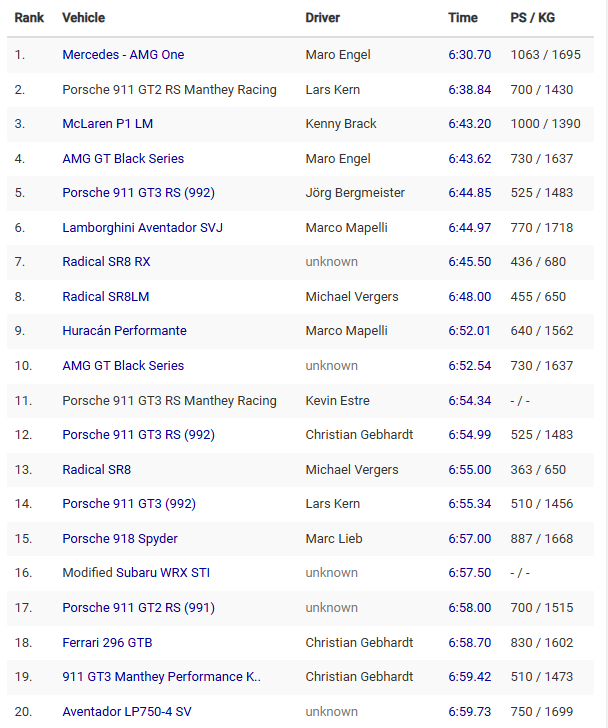
Task: Open the Radical SR8LM vehicle page
Action: coord(106,297)
